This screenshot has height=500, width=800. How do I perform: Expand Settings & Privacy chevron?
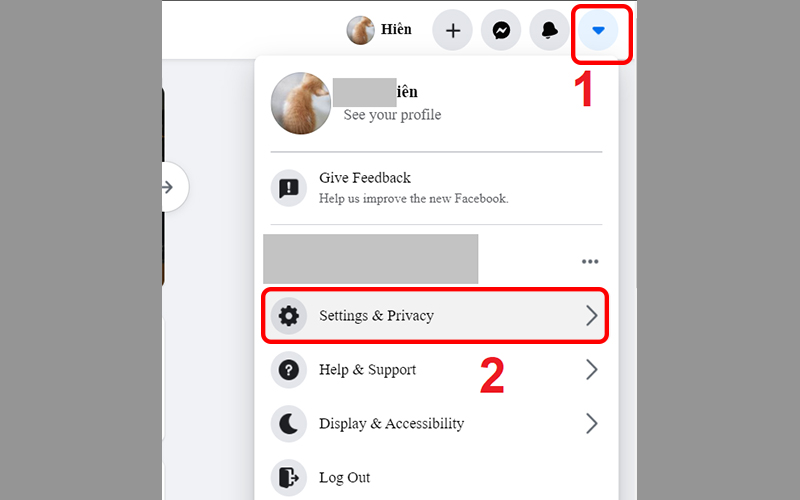591,316
